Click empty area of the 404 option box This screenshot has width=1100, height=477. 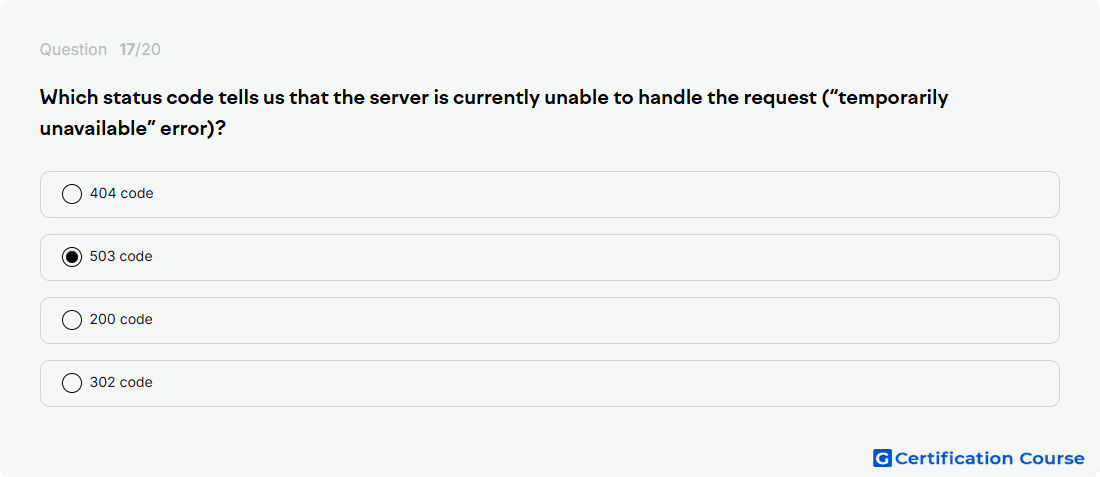click(x=603, y=194)
